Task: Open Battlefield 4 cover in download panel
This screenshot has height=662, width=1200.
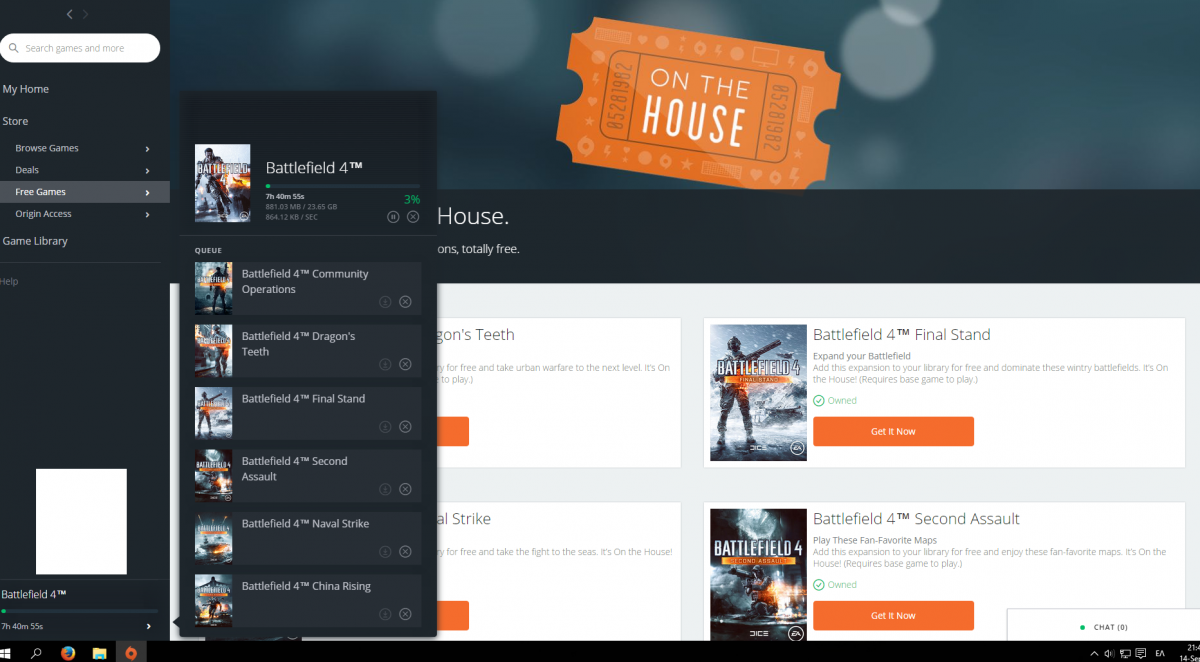Action: 223,183
